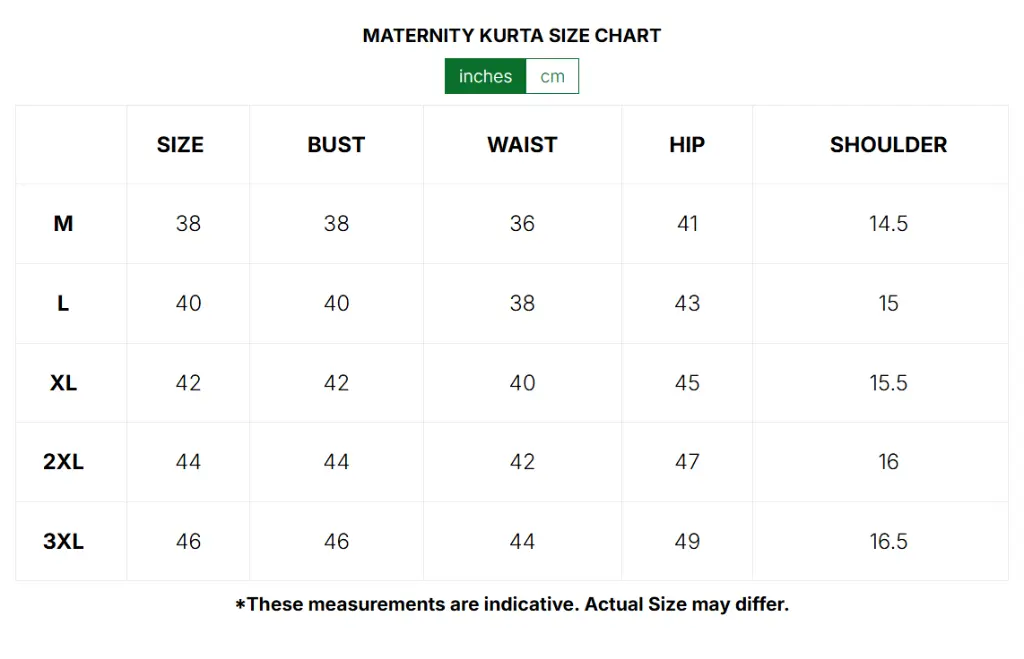Click the hip value 49 for 3XL

click(x=687, y=540)
